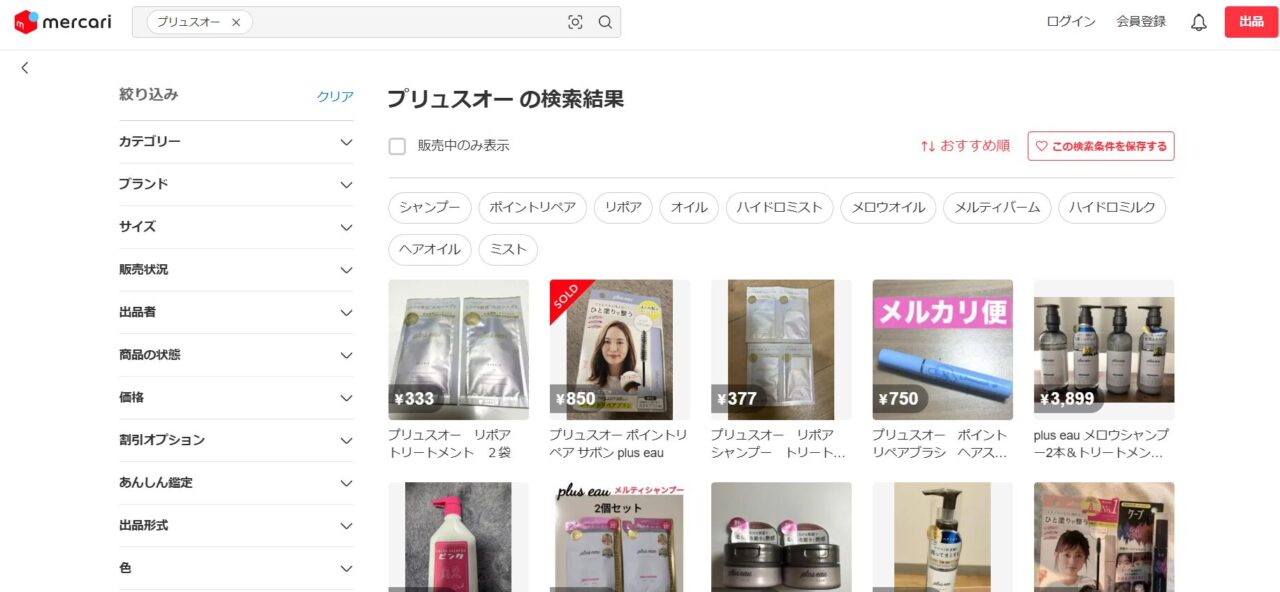Screen dimensions: 1280x592
Task: Open the SOLD ¥850 item thumbnail
Action: point(619,350)
